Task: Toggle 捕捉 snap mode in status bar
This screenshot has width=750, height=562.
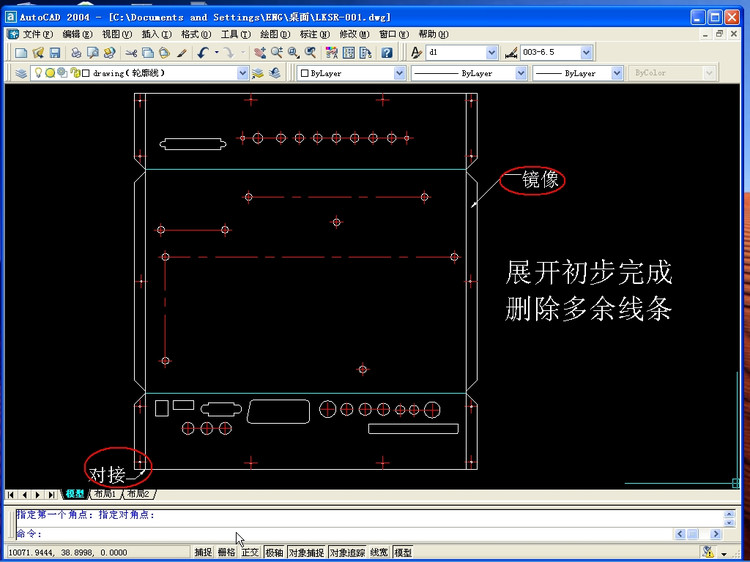Action: coord(203,552)
